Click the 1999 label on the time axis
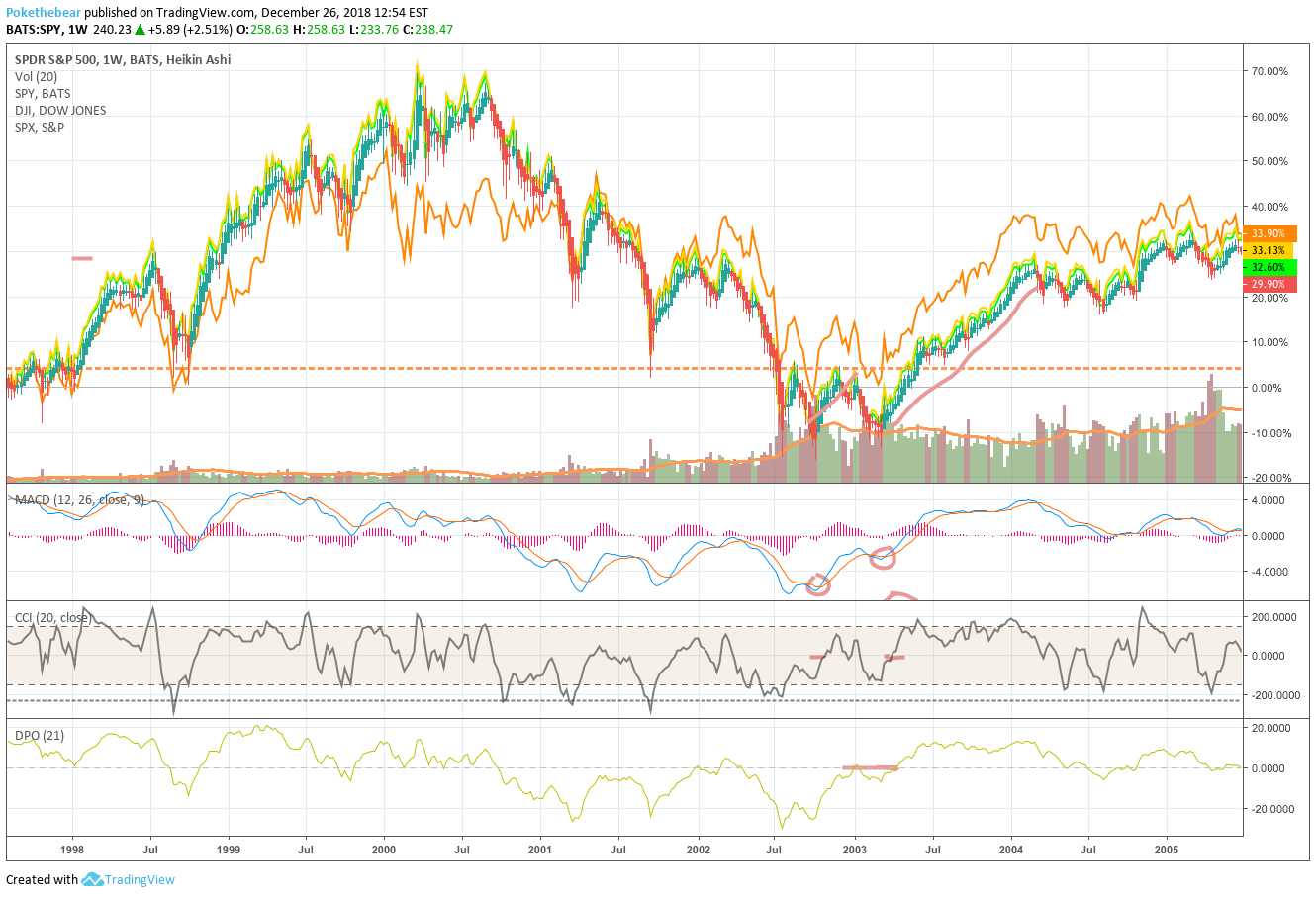Viewport: 1316px width, 897px height. click(x=228, y=850)
